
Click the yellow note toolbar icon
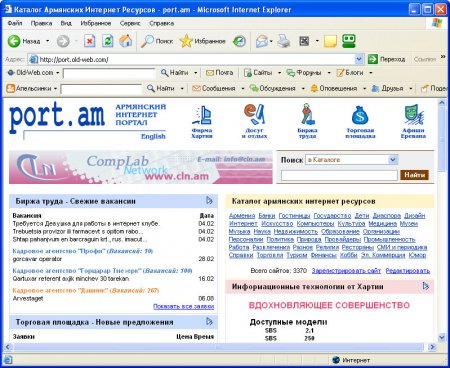click(330, 41)
